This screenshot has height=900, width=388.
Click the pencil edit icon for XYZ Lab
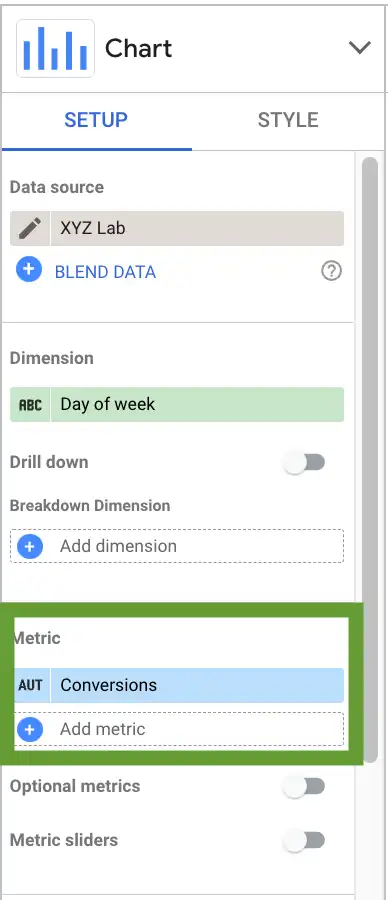click(x=30, y=228)
